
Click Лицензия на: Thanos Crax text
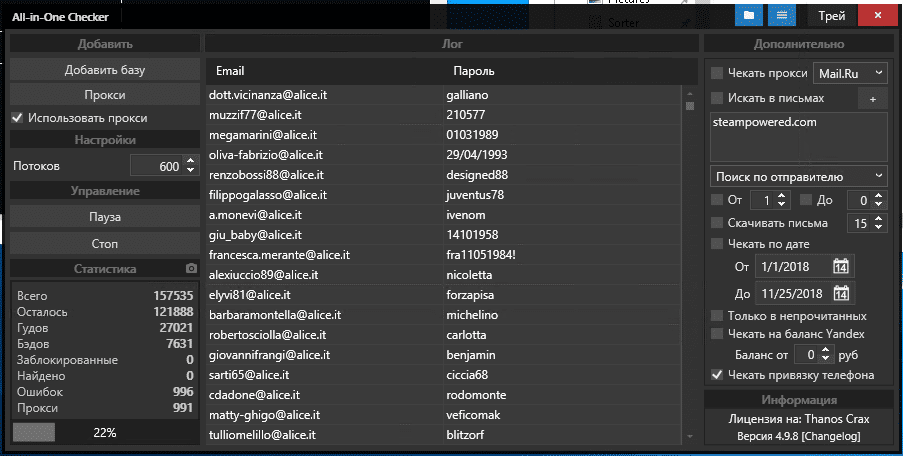tap(799, 419)
